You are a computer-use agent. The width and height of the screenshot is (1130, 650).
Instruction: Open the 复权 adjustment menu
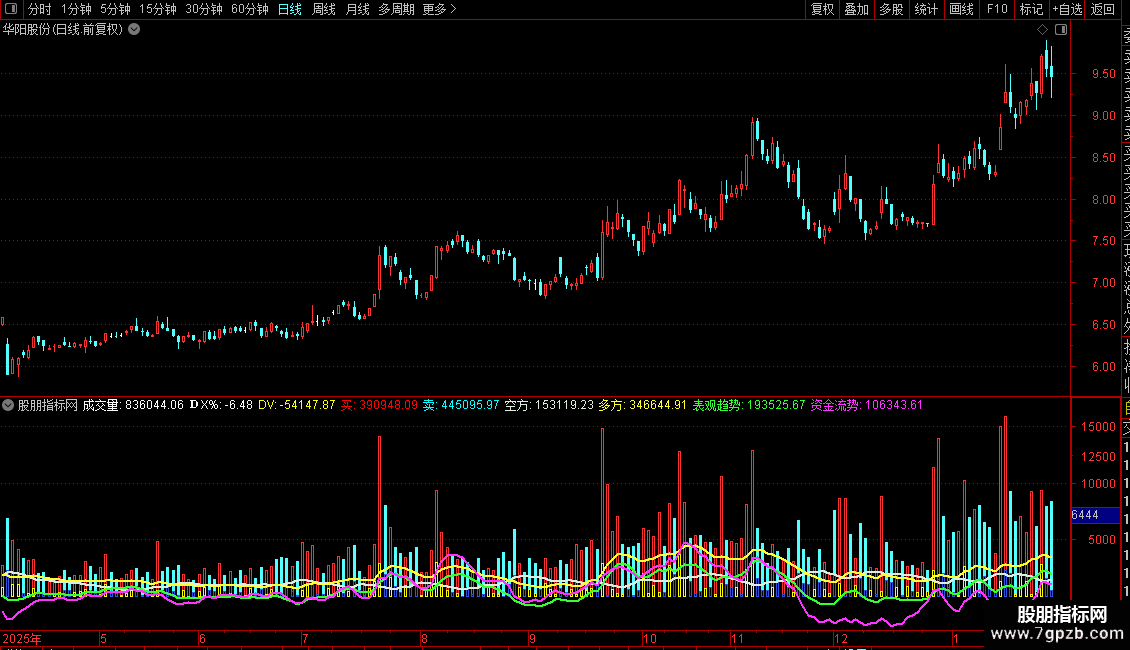point(822,9)
